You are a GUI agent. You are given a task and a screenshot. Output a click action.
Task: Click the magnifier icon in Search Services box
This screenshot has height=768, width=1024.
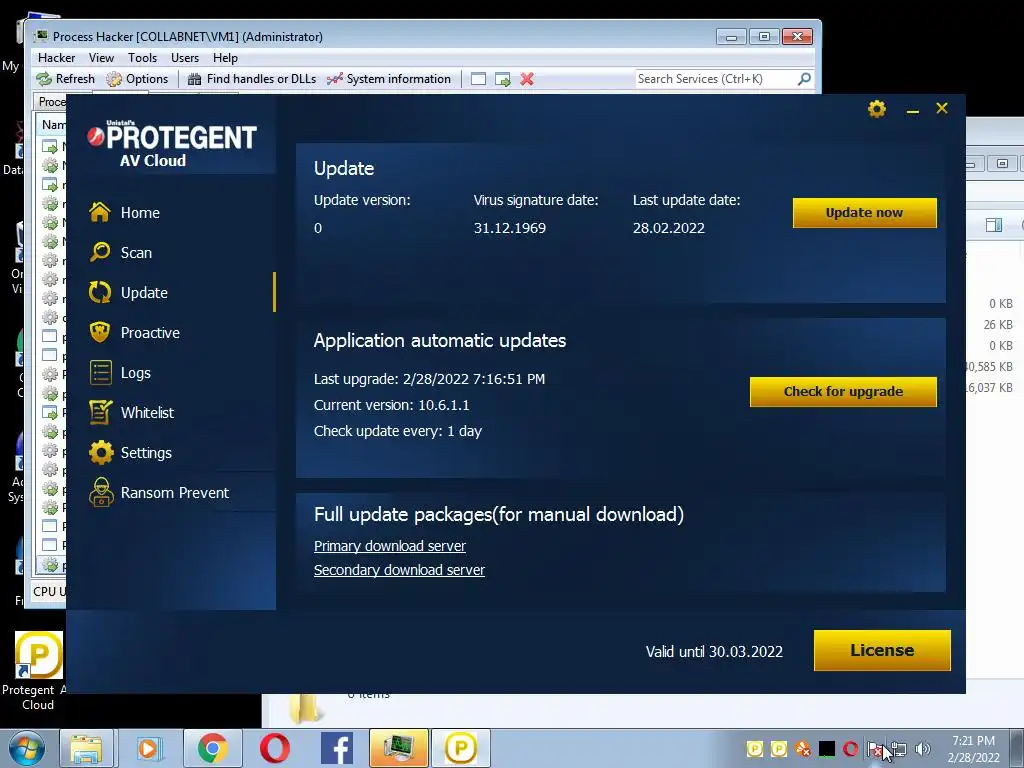click(x=804, y=79)
